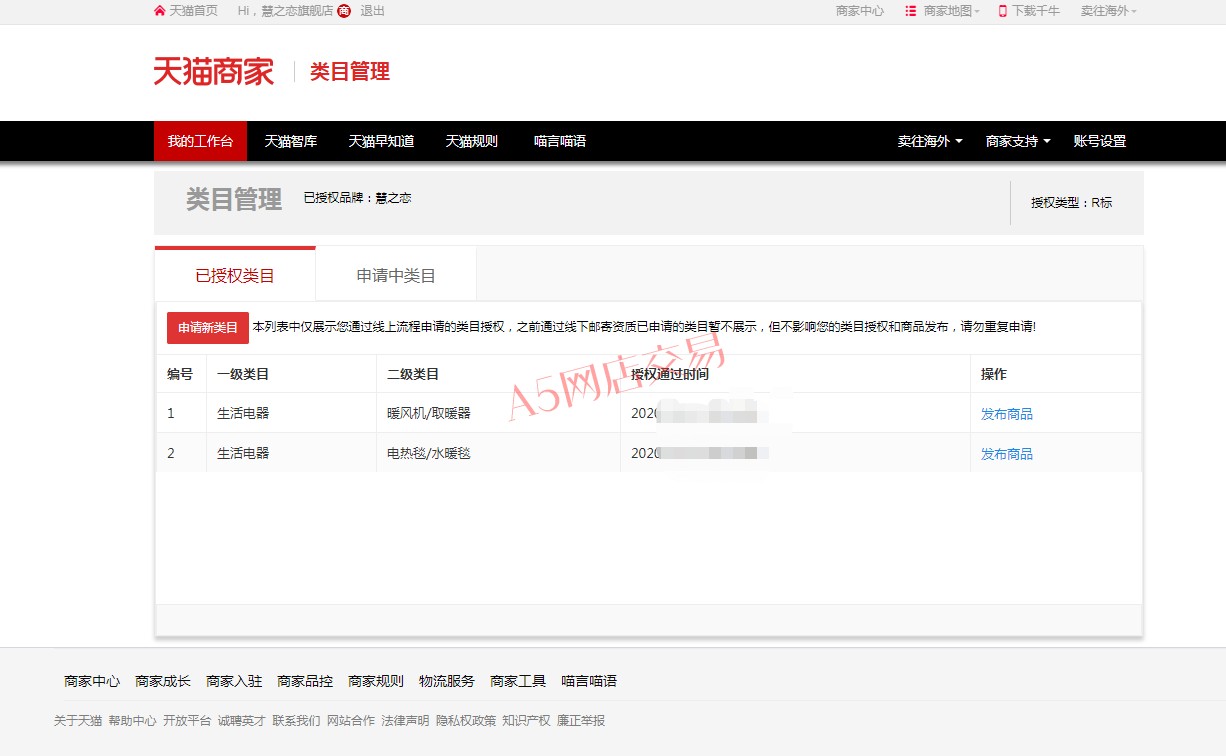Click the red 类目管理 header title

[350, 71]
